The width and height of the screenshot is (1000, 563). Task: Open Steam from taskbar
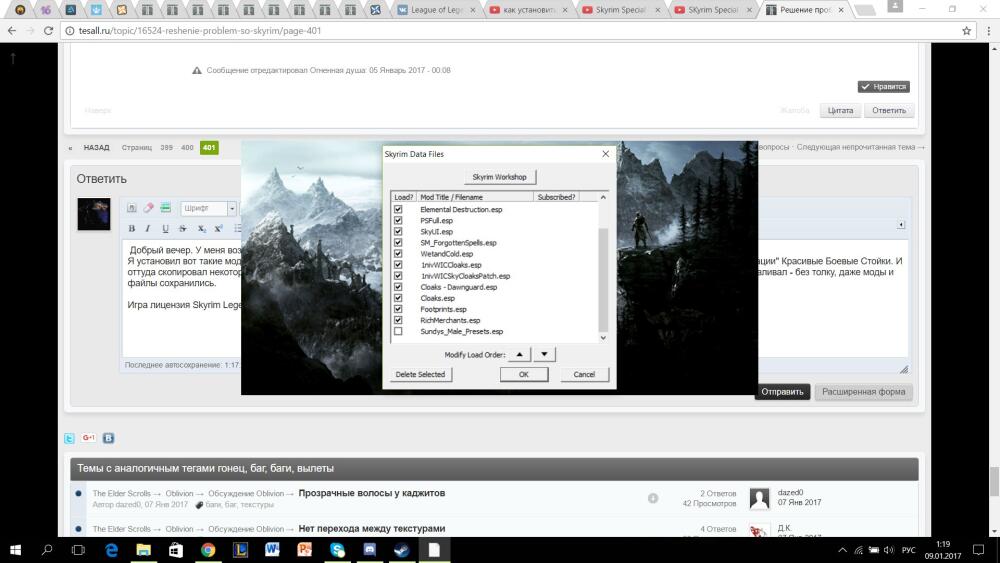(401, 550)
